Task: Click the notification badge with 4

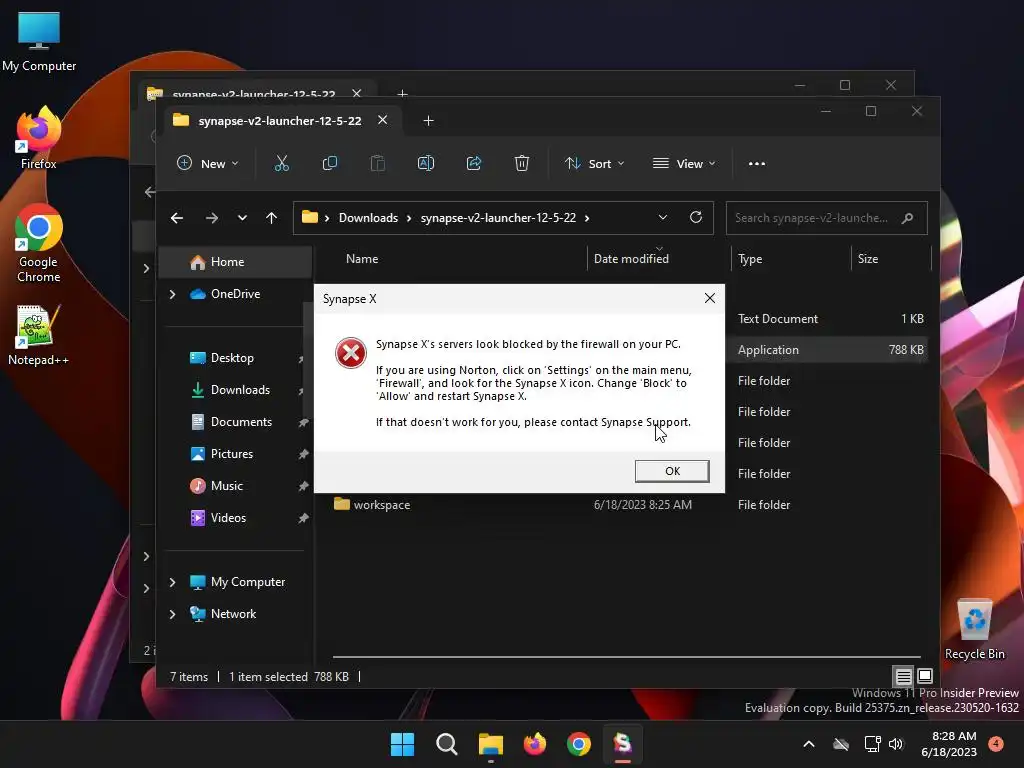Action: click(996, 744)
